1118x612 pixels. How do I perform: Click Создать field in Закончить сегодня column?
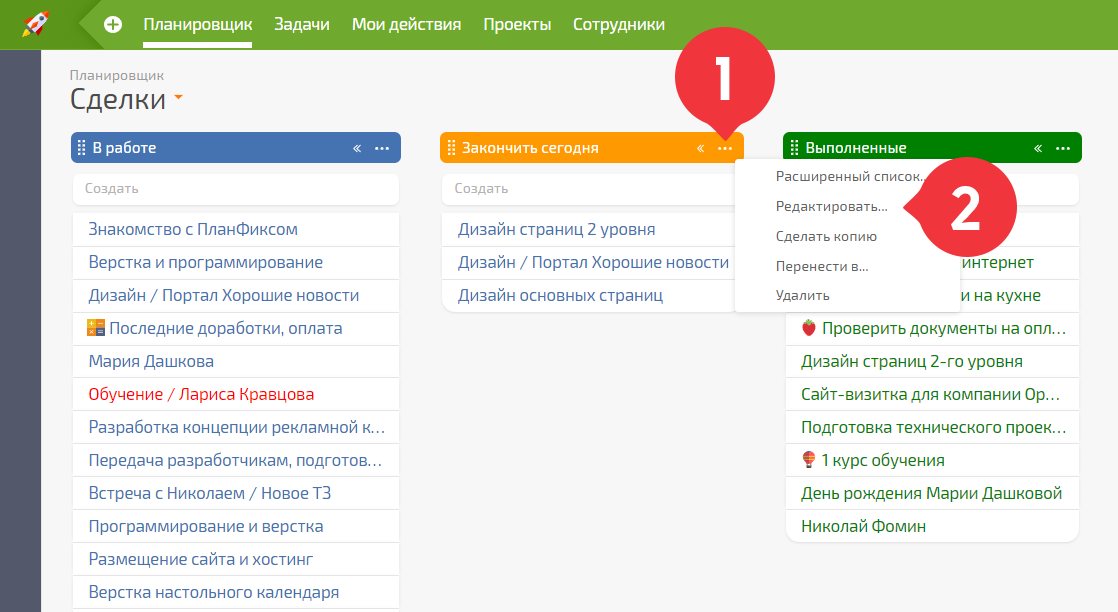(588, 189)
